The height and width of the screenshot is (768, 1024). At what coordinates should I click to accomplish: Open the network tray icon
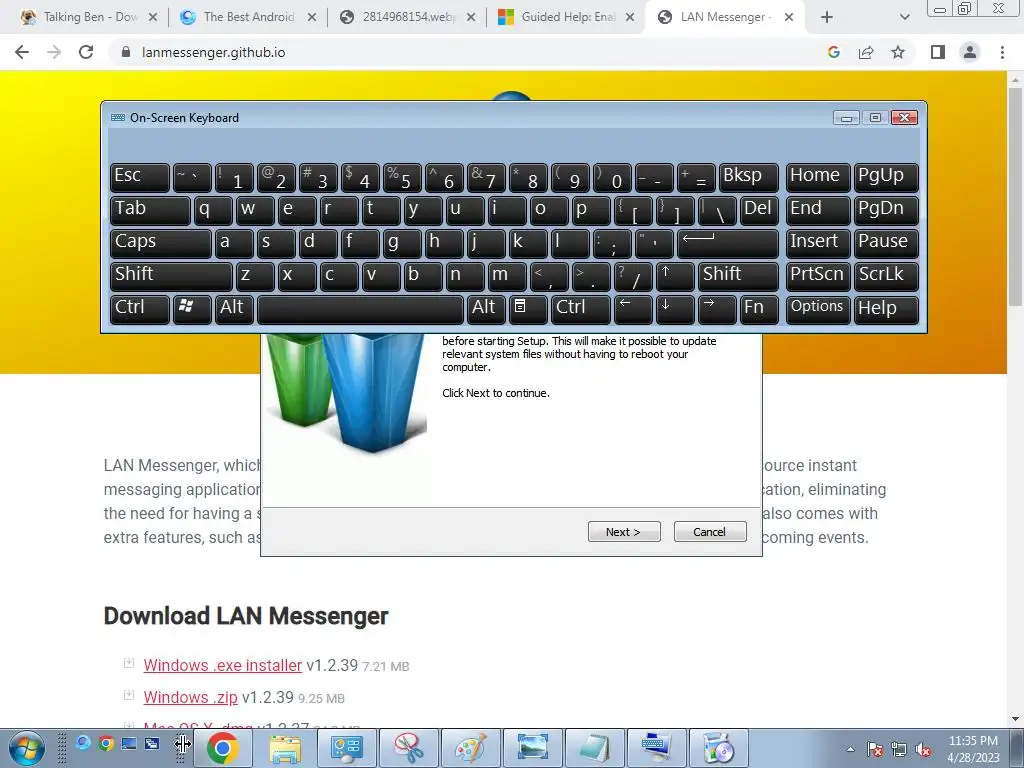click(x=899, y=750)
